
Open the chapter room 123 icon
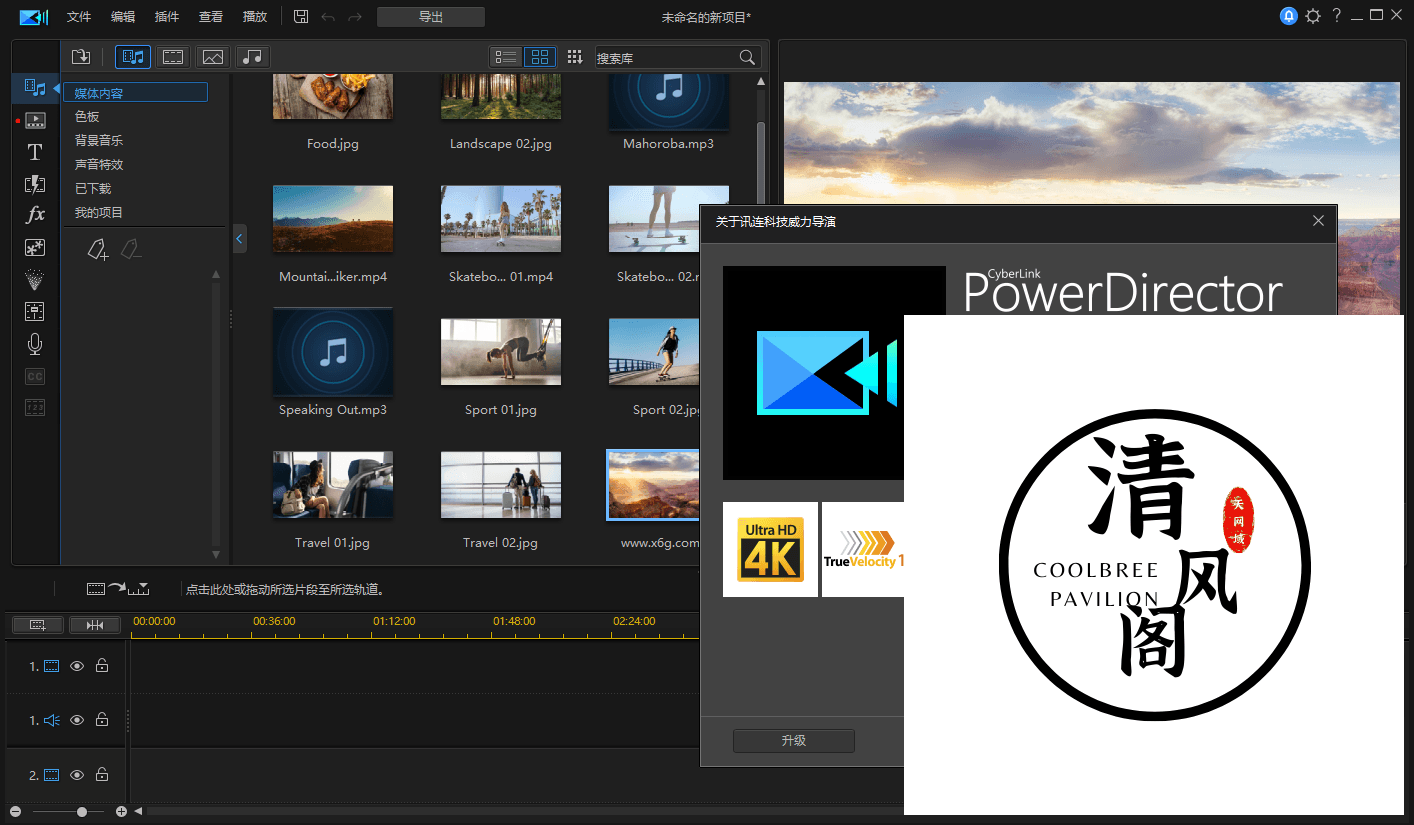tap(35, 408)
